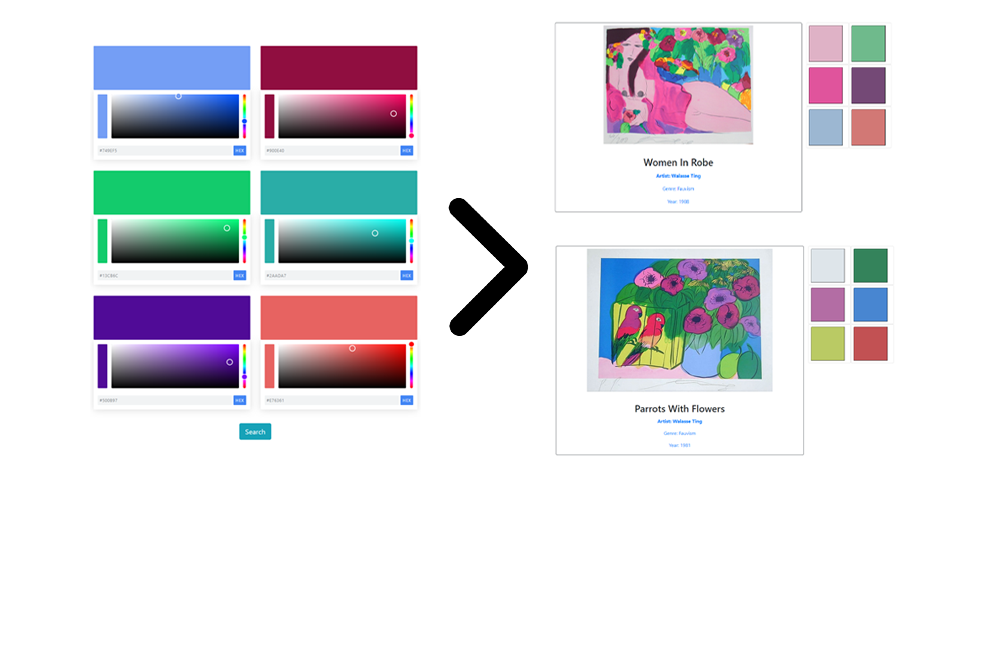Open the artist link under Women In Robe
Image resolution: width=1000 pixels, height=659 pixels.
pos(679,176)
